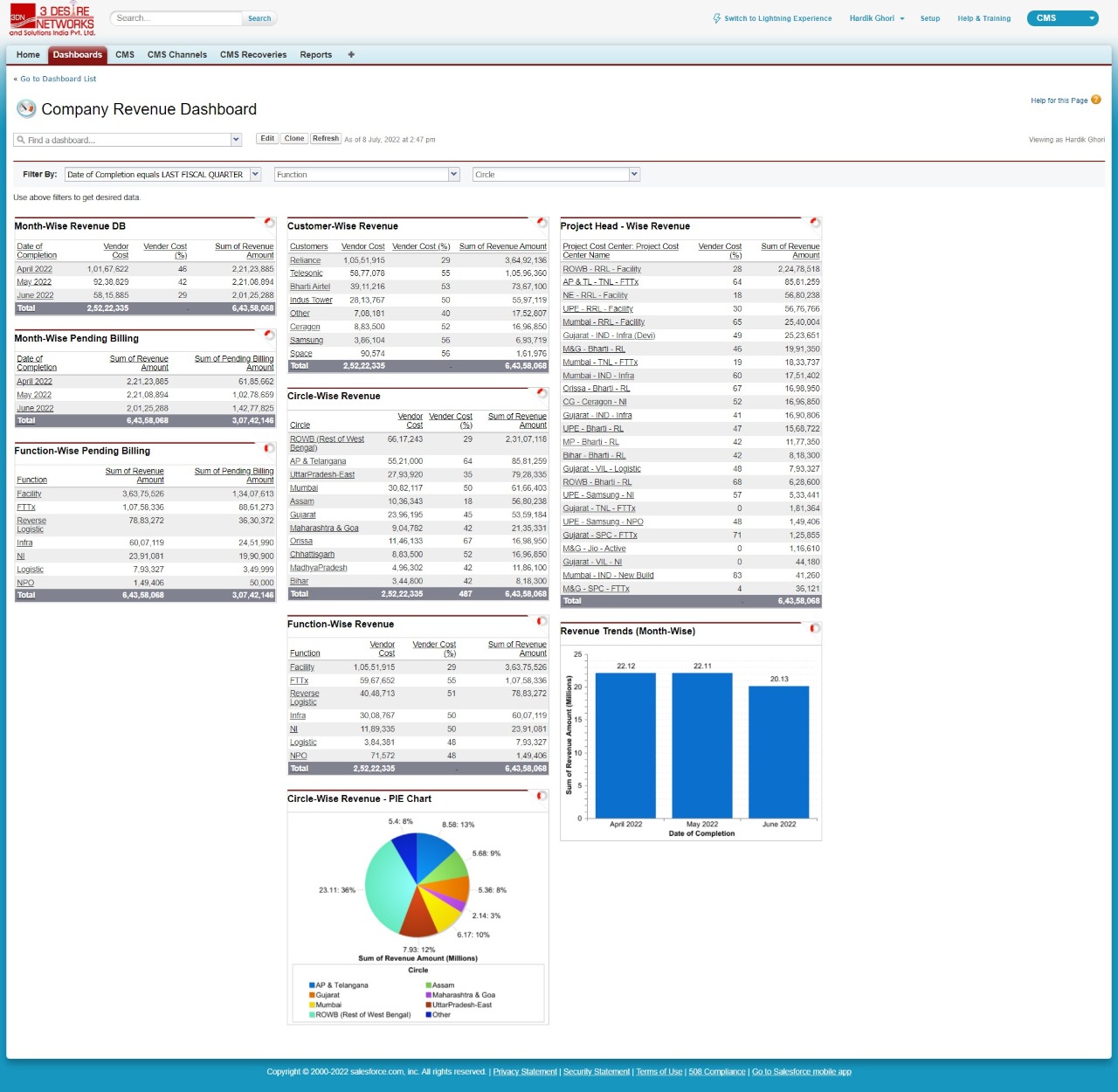The height and width of the screenshot is (1092, 1118).
Task: Click the Lightning bolt icon in header
Action: coord(717,18)
